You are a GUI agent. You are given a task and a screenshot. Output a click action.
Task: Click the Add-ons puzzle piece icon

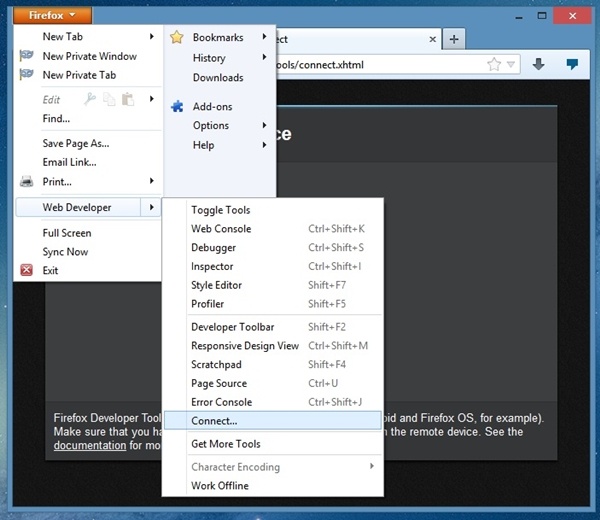point(177,106)
